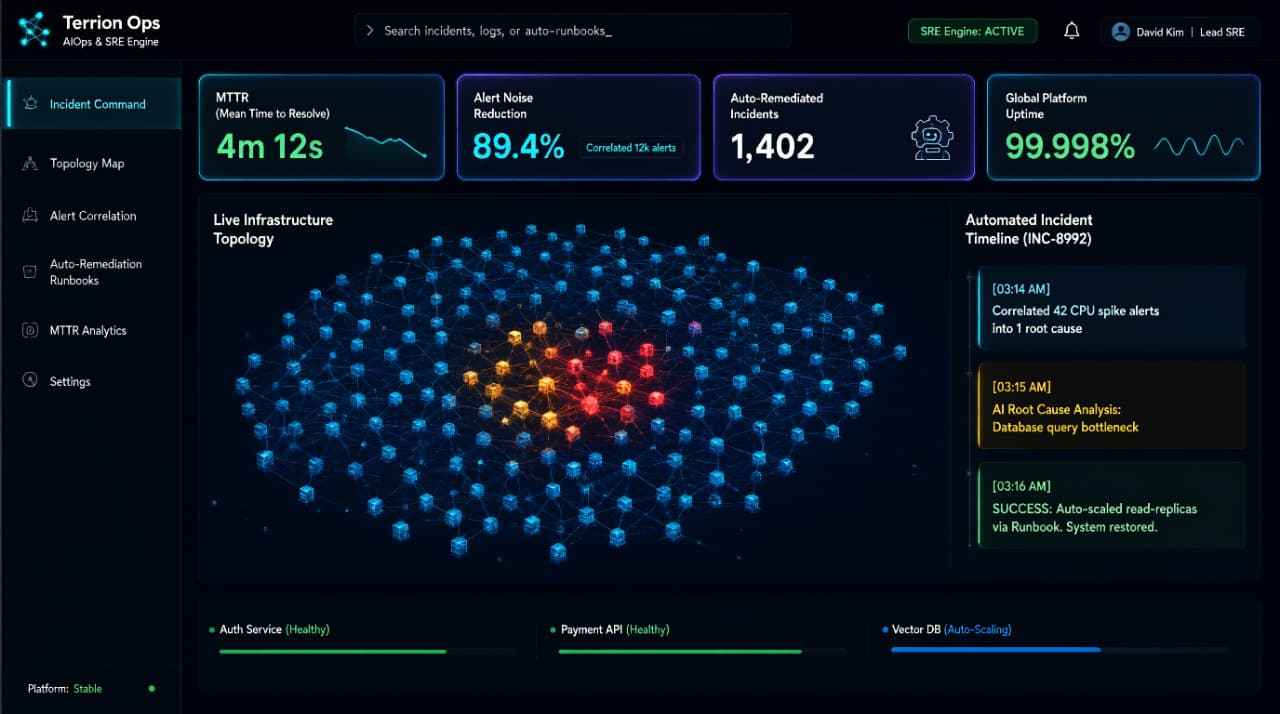1280x714 pixels.
Task: Click the Incident Command sidebar icon
Action: 30,104
